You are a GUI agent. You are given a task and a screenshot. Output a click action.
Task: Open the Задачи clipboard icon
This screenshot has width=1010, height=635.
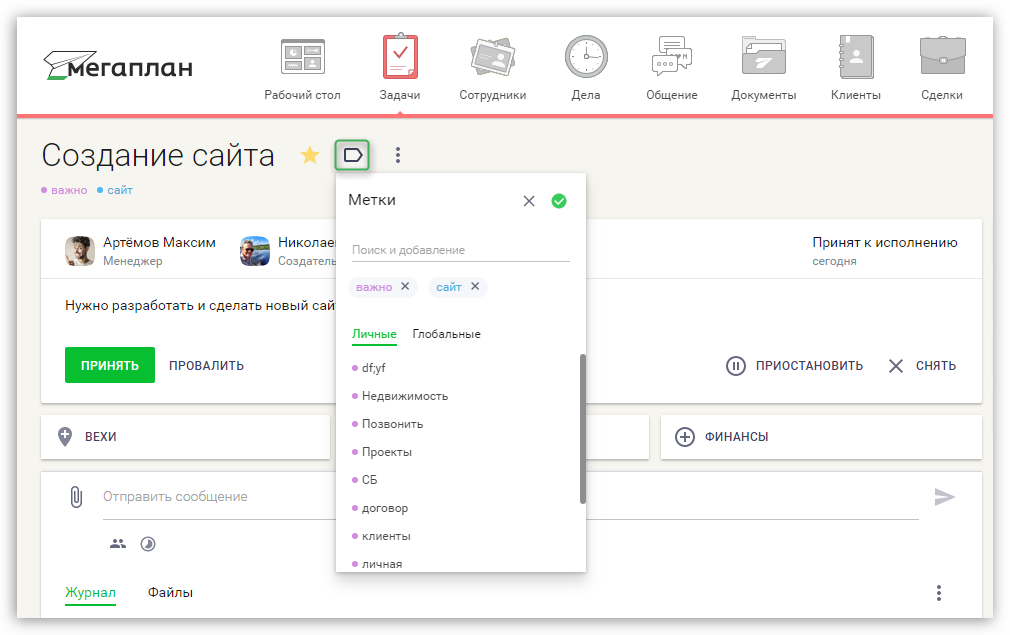pyautogui.click(x=400, y=56)
